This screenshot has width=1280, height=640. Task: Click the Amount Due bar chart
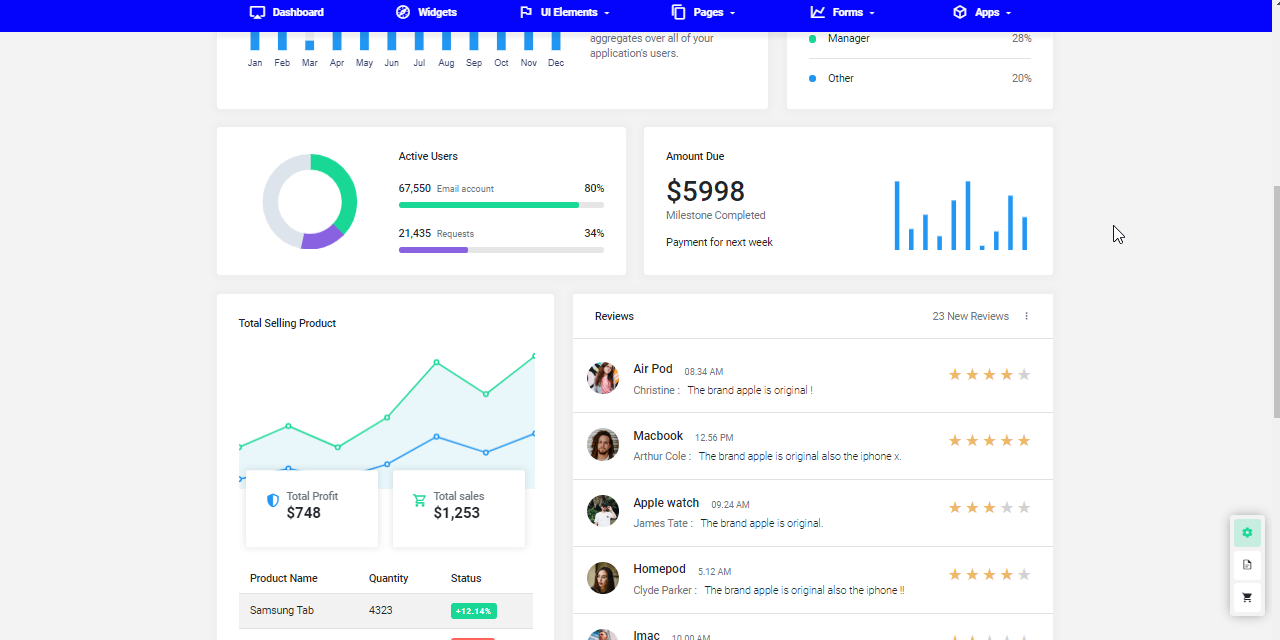point(961,215)
